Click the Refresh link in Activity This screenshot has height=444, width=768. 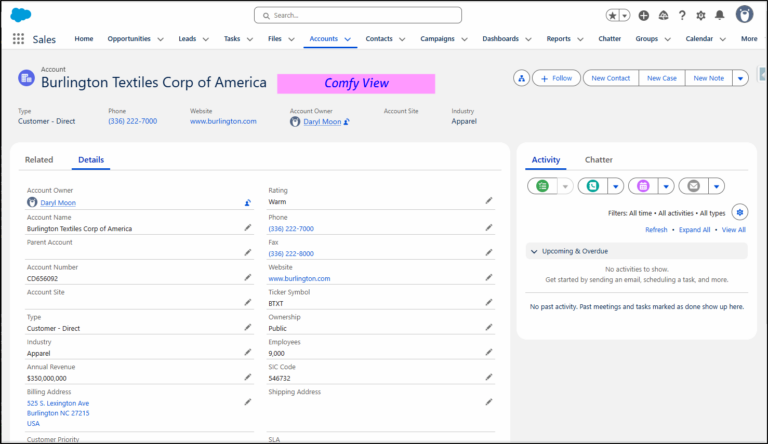point(656,229)
